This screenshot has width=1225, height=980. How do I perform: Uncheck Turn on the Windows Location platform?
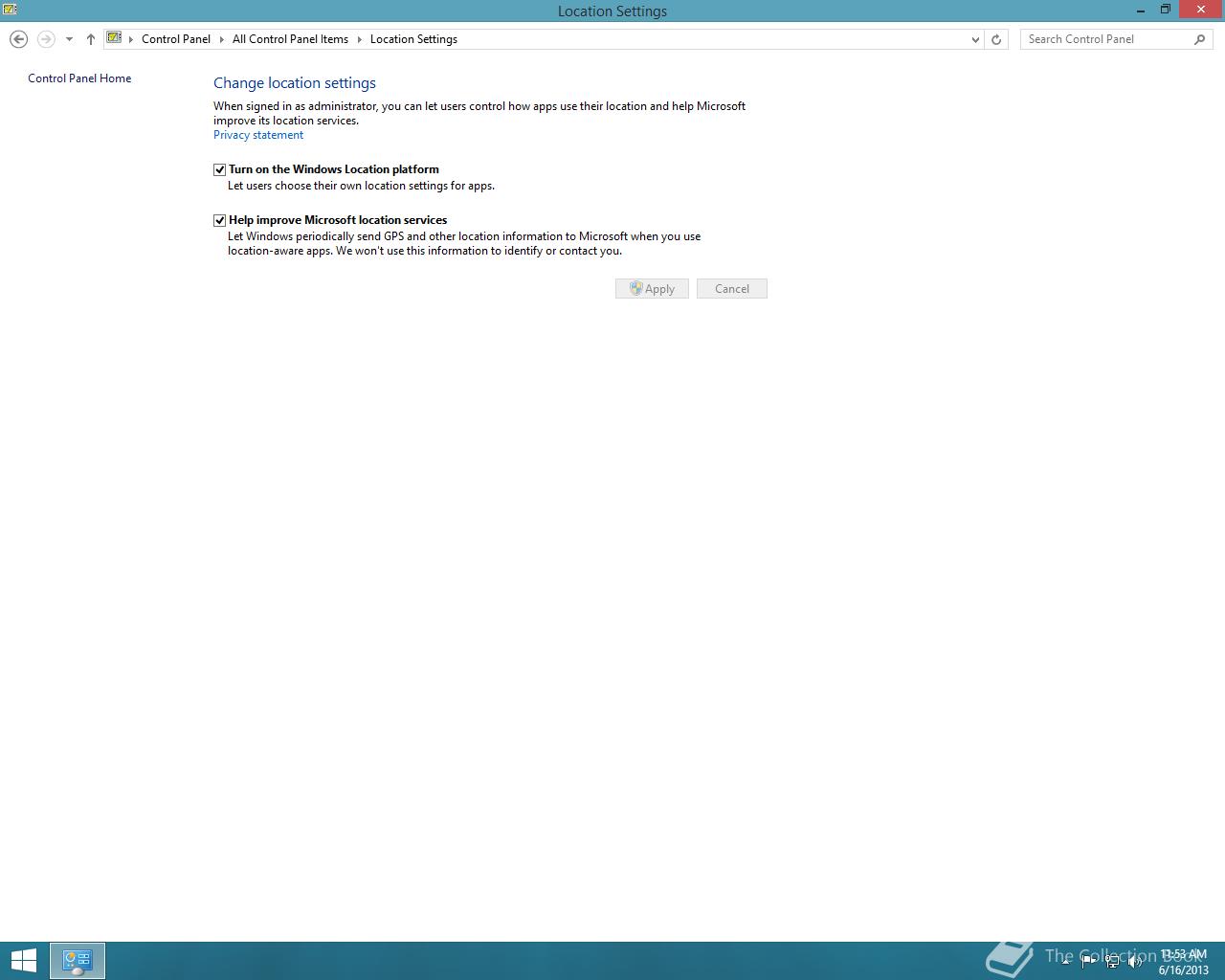coord(219,169)
